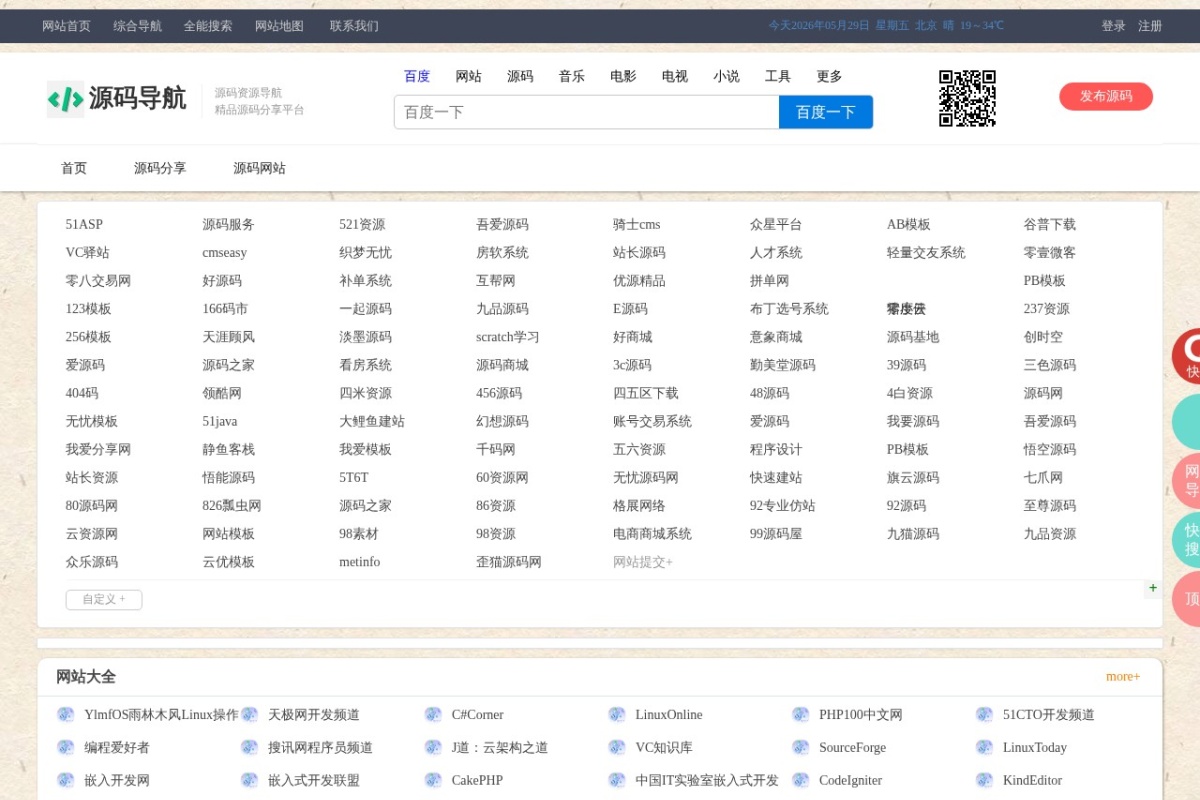Click the favicon beside 51CTO开发频道

coord(985,715)
